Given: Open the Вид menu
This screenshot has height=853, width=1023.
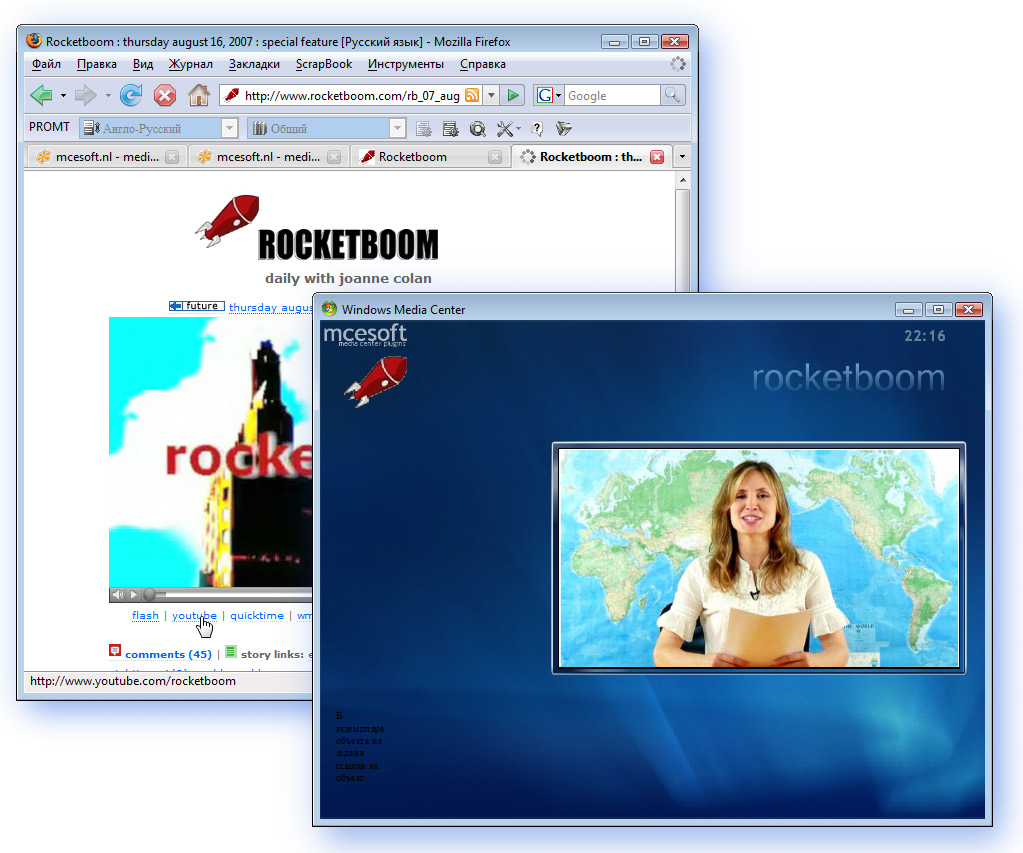Looking at the screenshot, I should (143, 64).
